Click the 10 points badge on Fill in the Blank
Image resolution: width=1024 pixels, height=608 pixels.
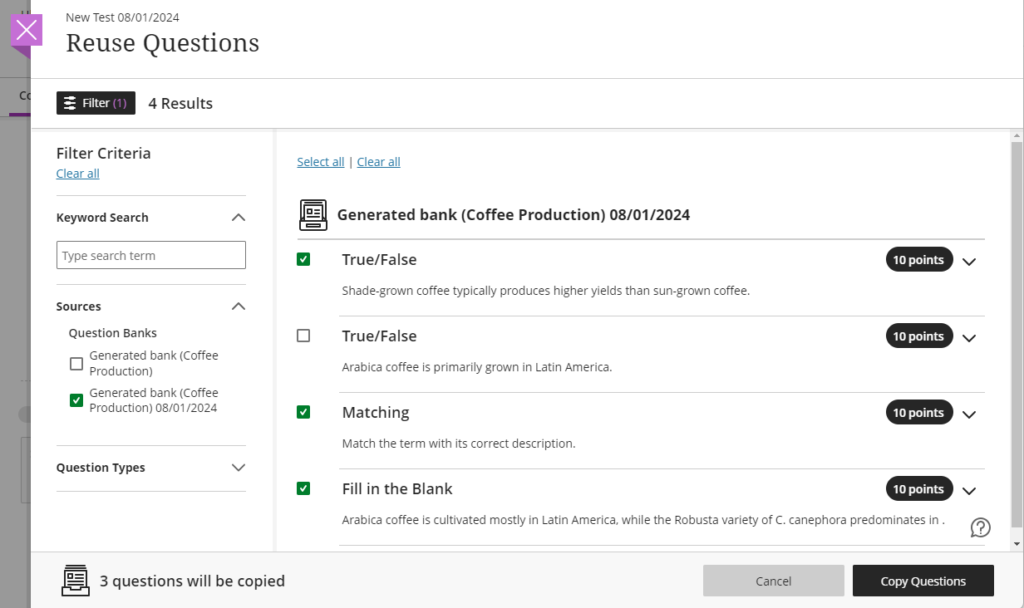(x=919, y=489)
